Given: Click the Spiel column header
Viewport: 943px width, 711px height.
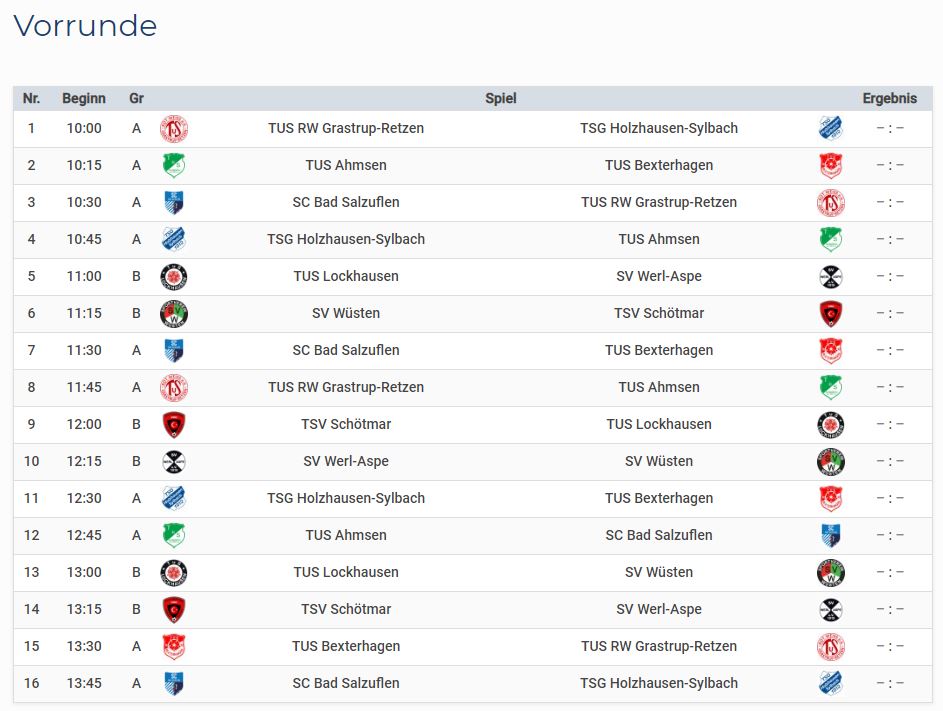Looking at the screenshot, I should pyautogui.click(x=501, y=98).
